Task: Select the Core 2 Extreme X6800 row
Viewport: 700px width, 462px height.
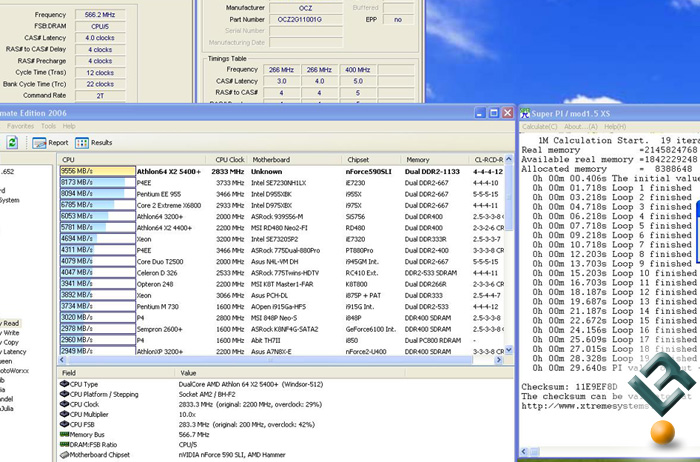Action: (x=281, y=205)
